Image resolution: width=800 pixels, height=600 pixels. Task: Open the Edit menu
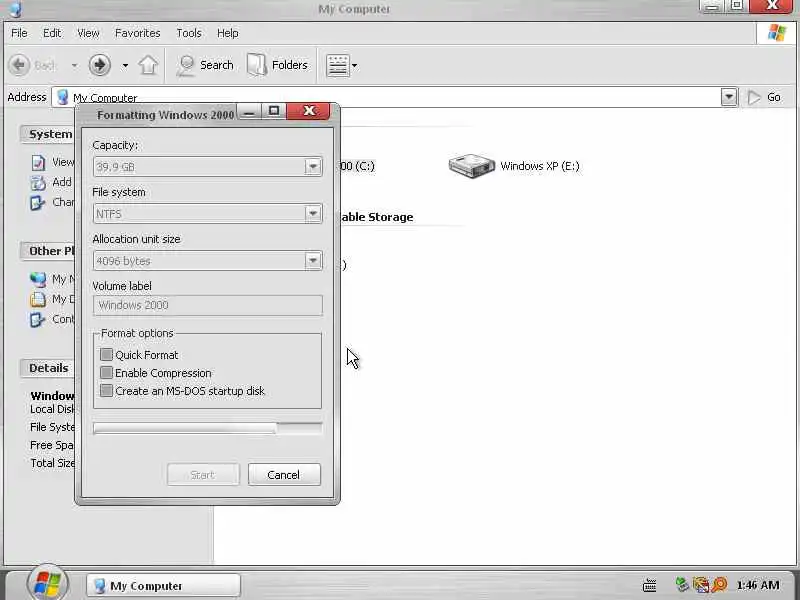click(52, 33)
